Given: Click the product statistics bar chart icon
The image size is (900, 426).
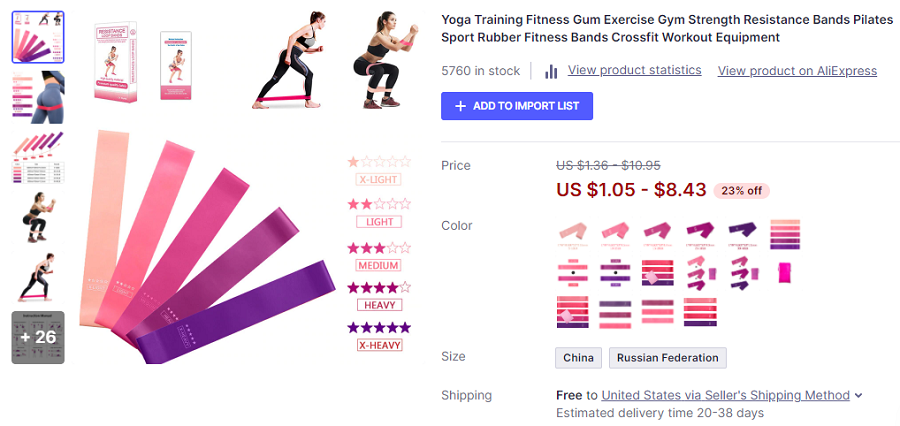Looking at the screenshot, I should coord(551,71).
